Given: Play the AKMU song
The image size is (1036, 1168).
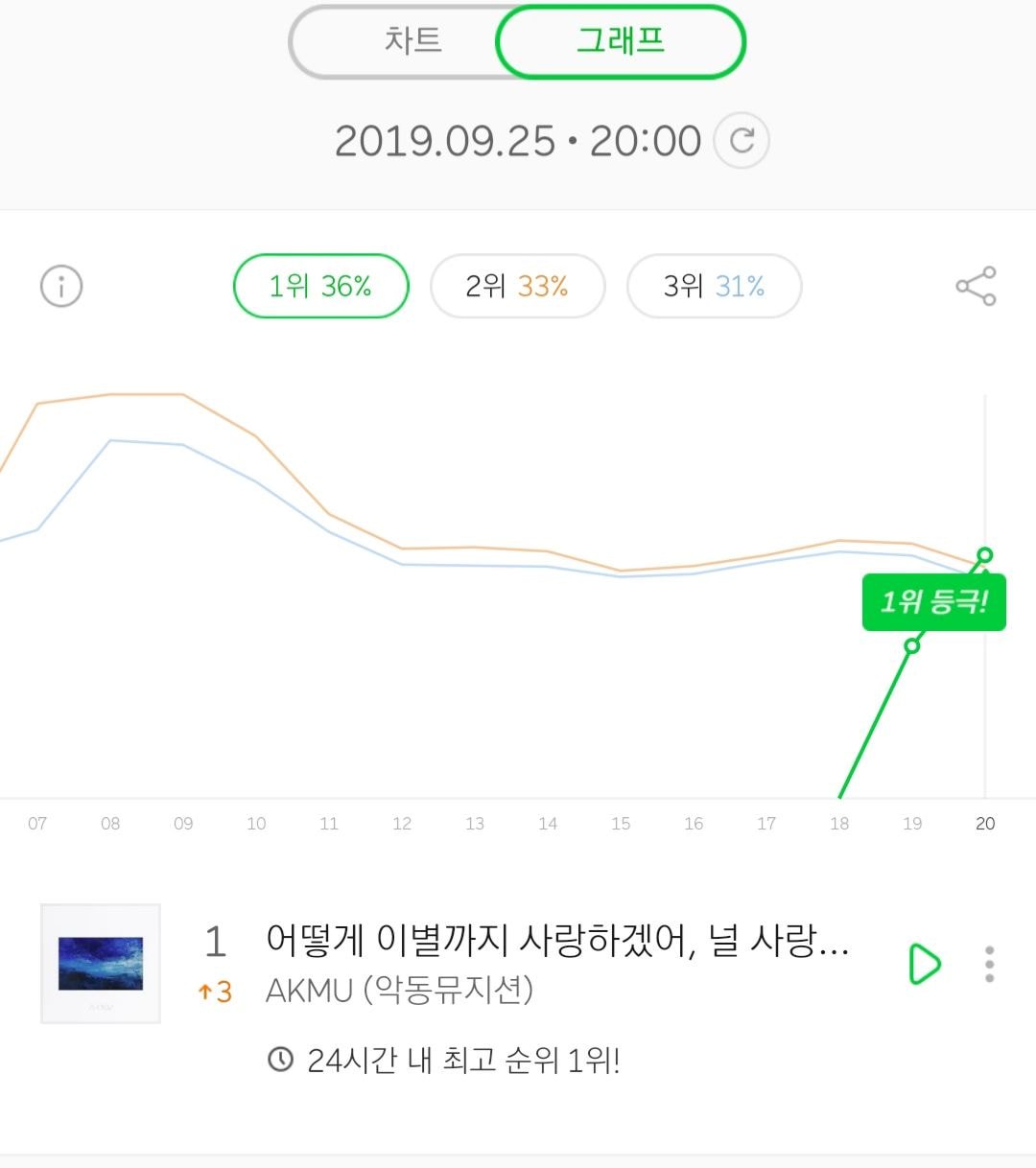Looking at the screenshot, I should click(925, 964).
